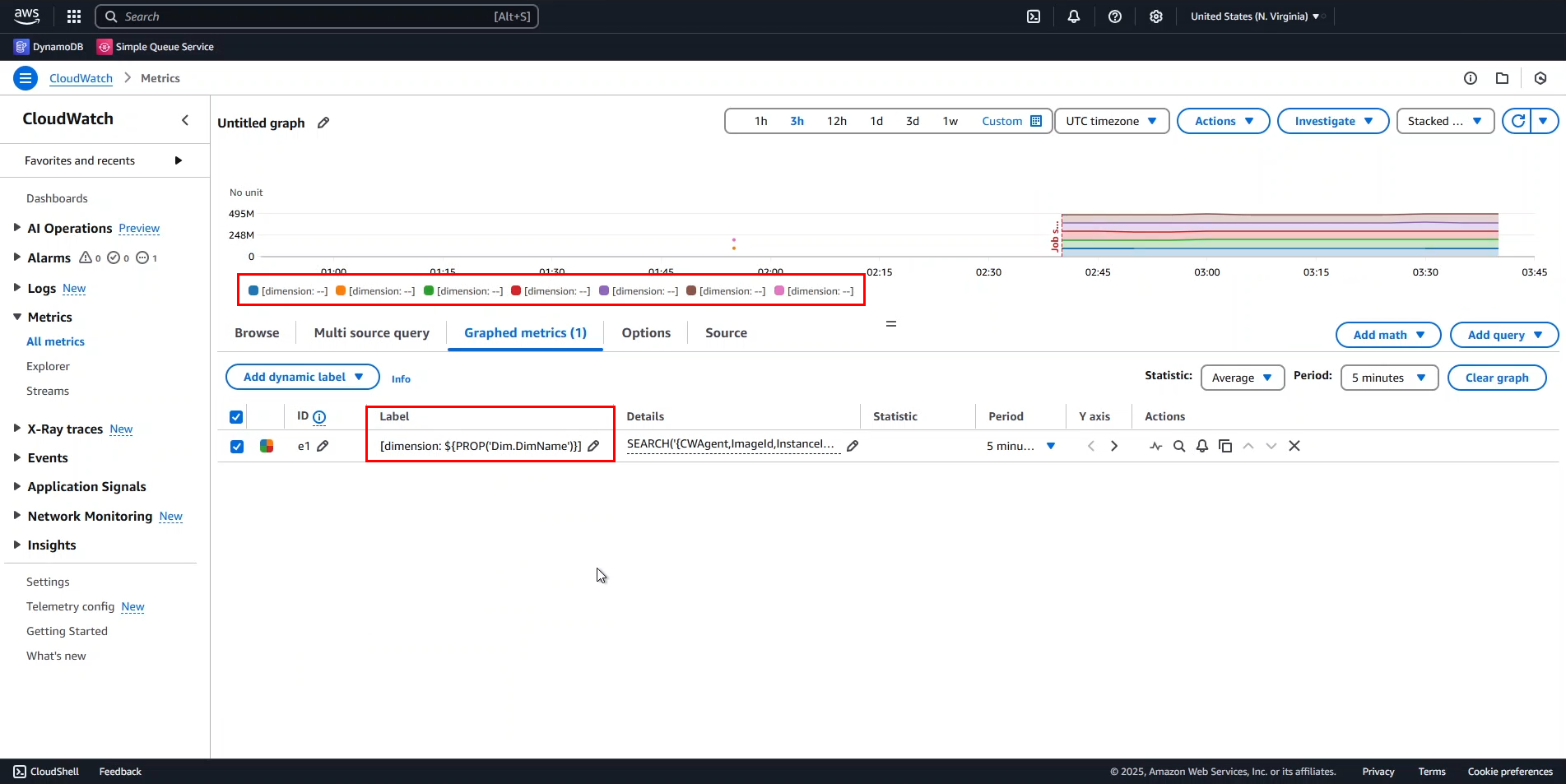Expand the UTC timezone dropdown

(x=1110, y=120)
